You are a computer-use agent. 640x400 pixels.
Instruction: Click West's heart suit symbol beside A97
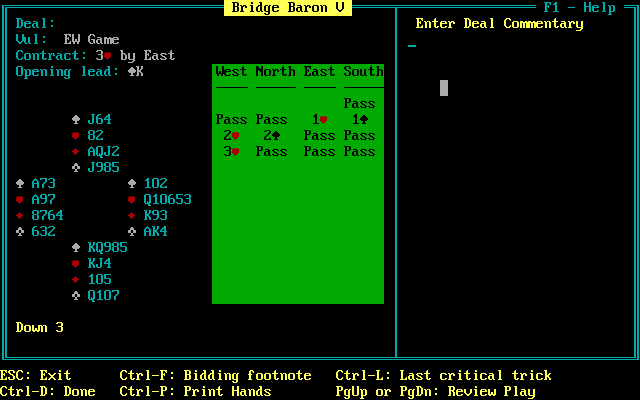20,200
